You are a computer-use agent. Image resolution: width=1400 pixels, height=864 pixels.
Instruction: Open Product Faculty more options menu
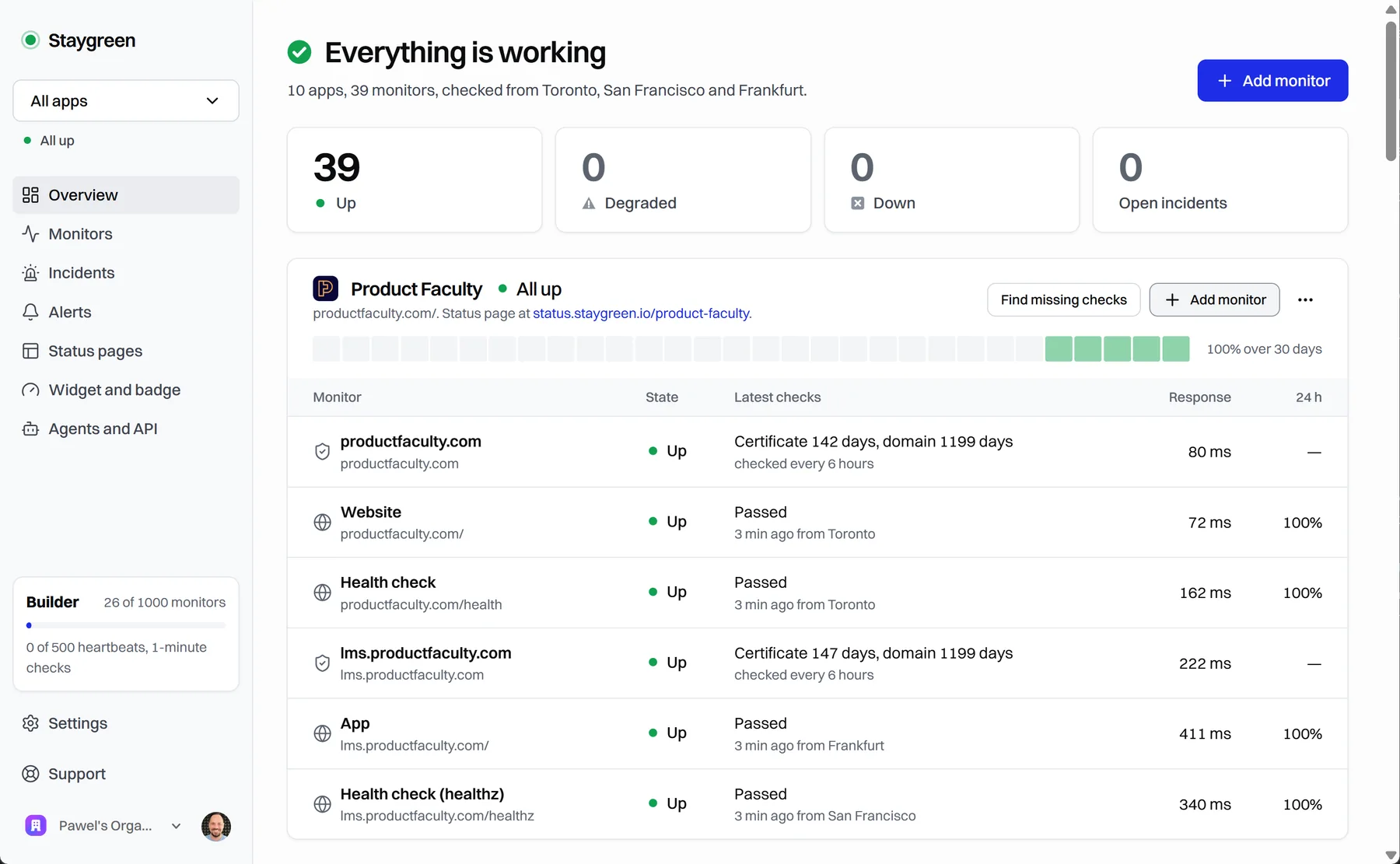(x=1305, y=300)
